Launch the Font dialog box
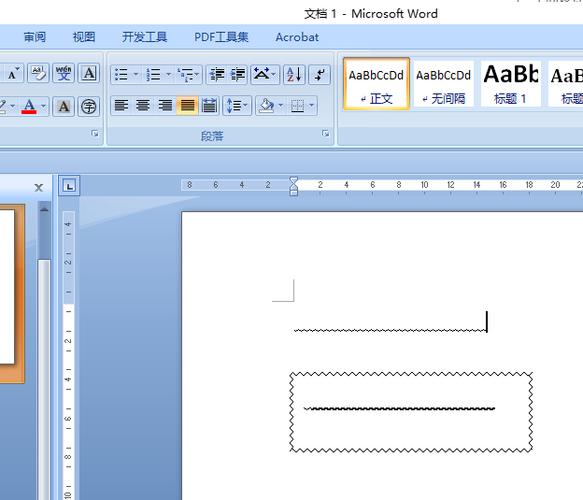The image size is (583, 500). pos(95,133)
